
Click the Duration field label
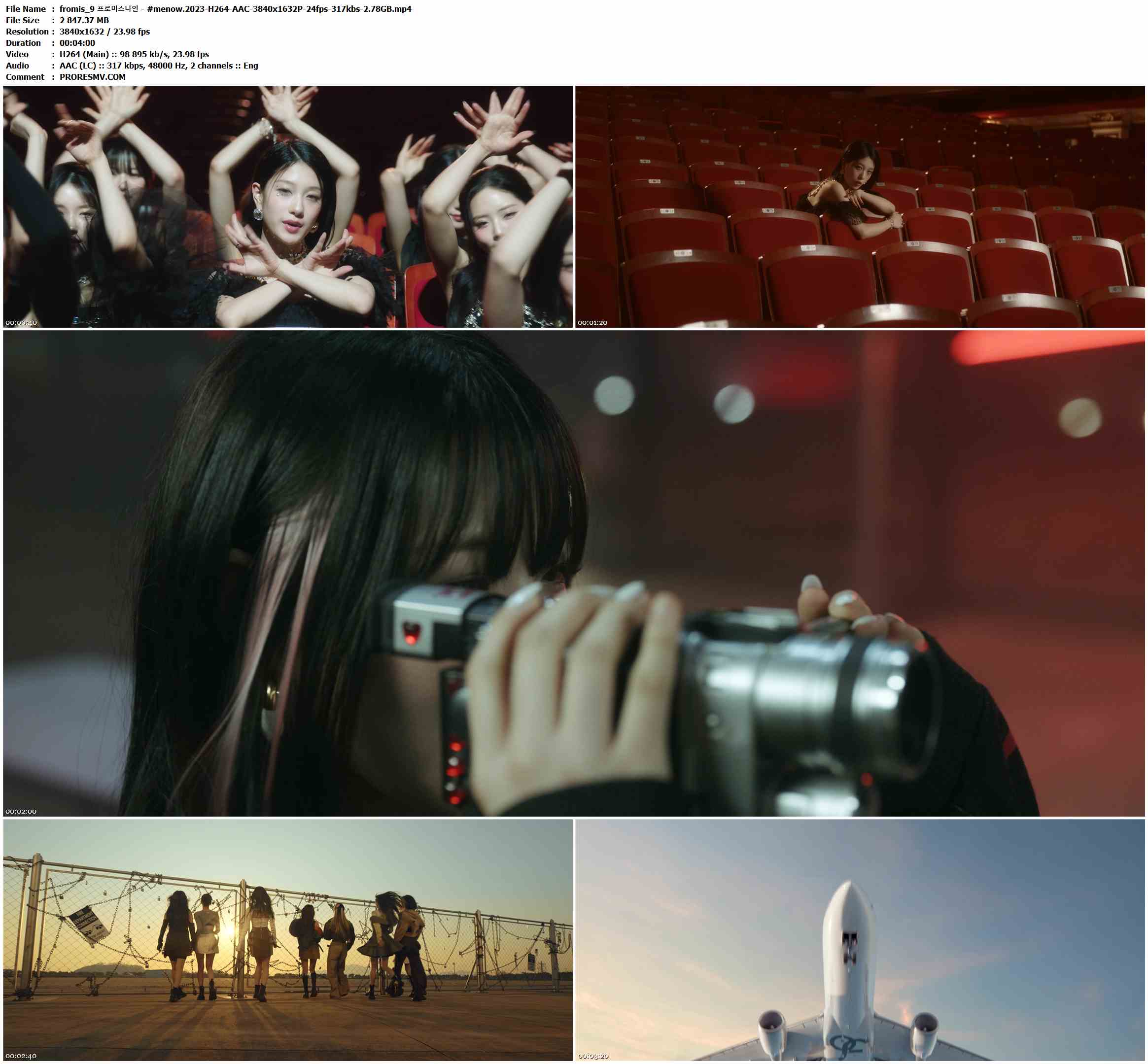point(23,43)
